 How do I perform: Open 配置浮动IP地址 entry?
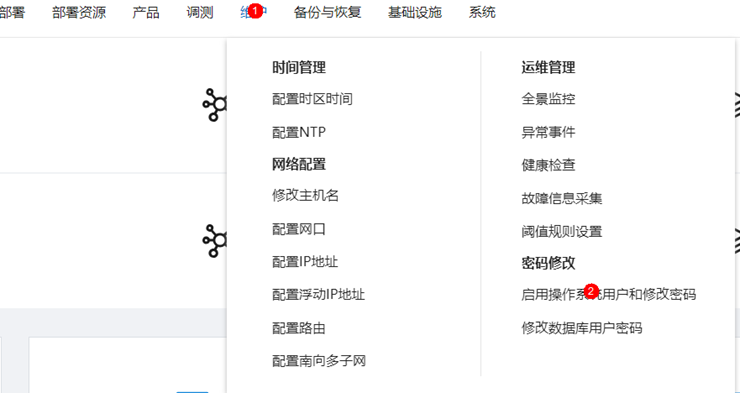[319, 295]
